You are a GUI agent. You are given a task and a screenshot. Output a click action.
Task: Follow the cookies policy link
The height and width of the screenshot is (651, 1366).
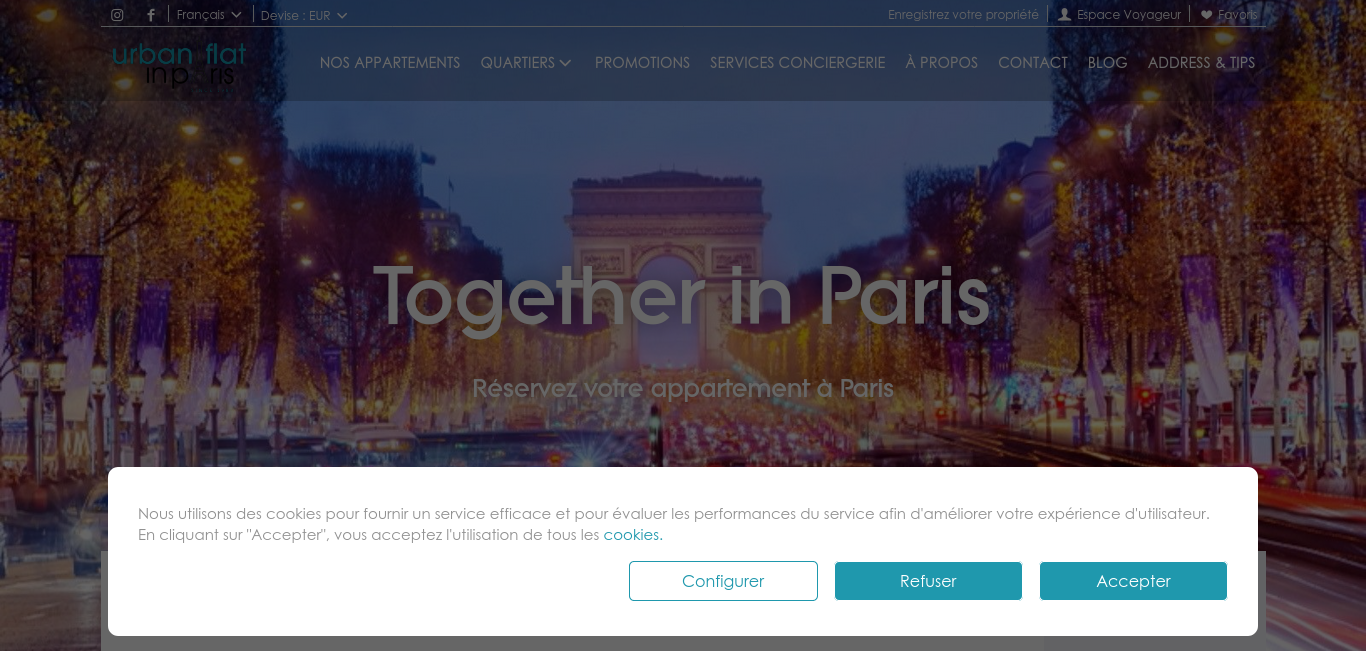[x=633, y=535]
